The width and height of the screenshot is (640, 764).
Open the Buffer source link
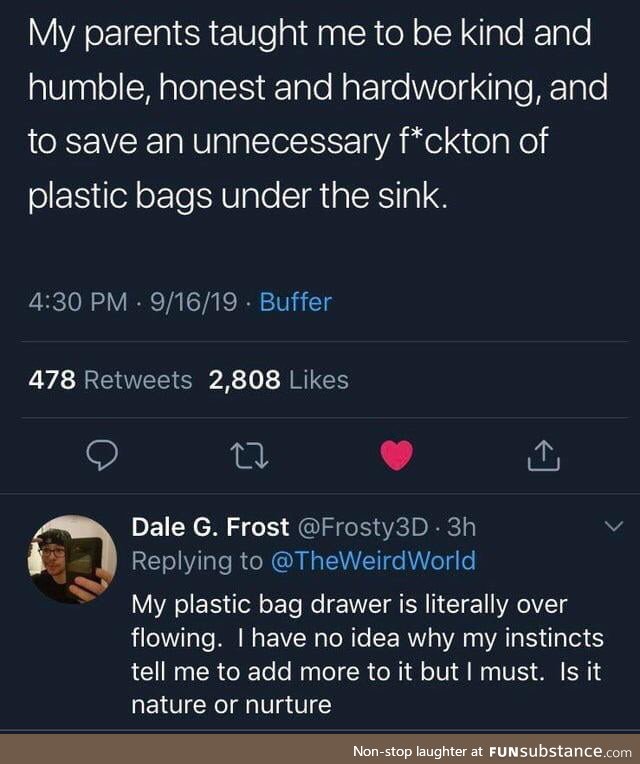click(x=295, y=302)
